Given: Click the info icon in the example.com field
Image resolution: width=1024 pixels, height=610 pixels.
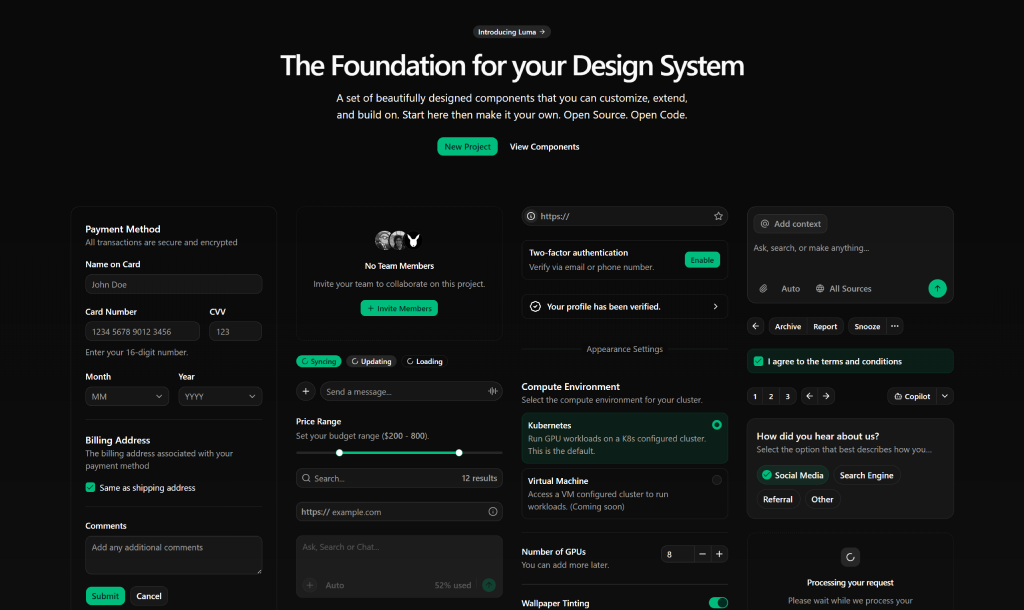Looking at the screenshot, I should (x=493, y=511).
